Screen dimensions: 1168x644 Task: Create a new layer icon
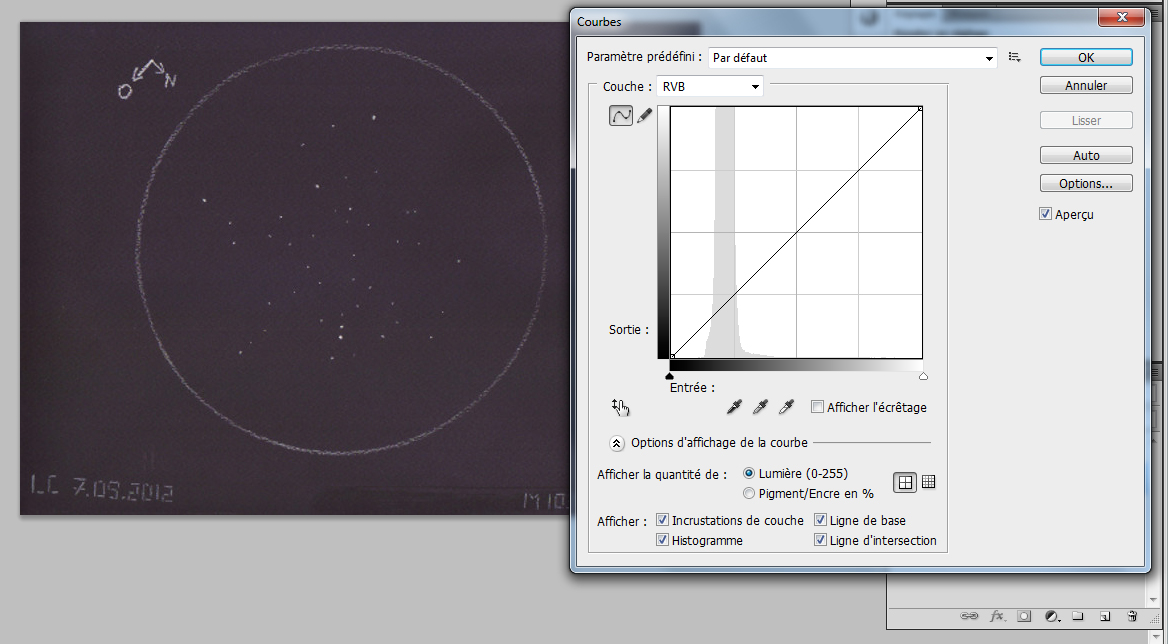[1105, 616]
